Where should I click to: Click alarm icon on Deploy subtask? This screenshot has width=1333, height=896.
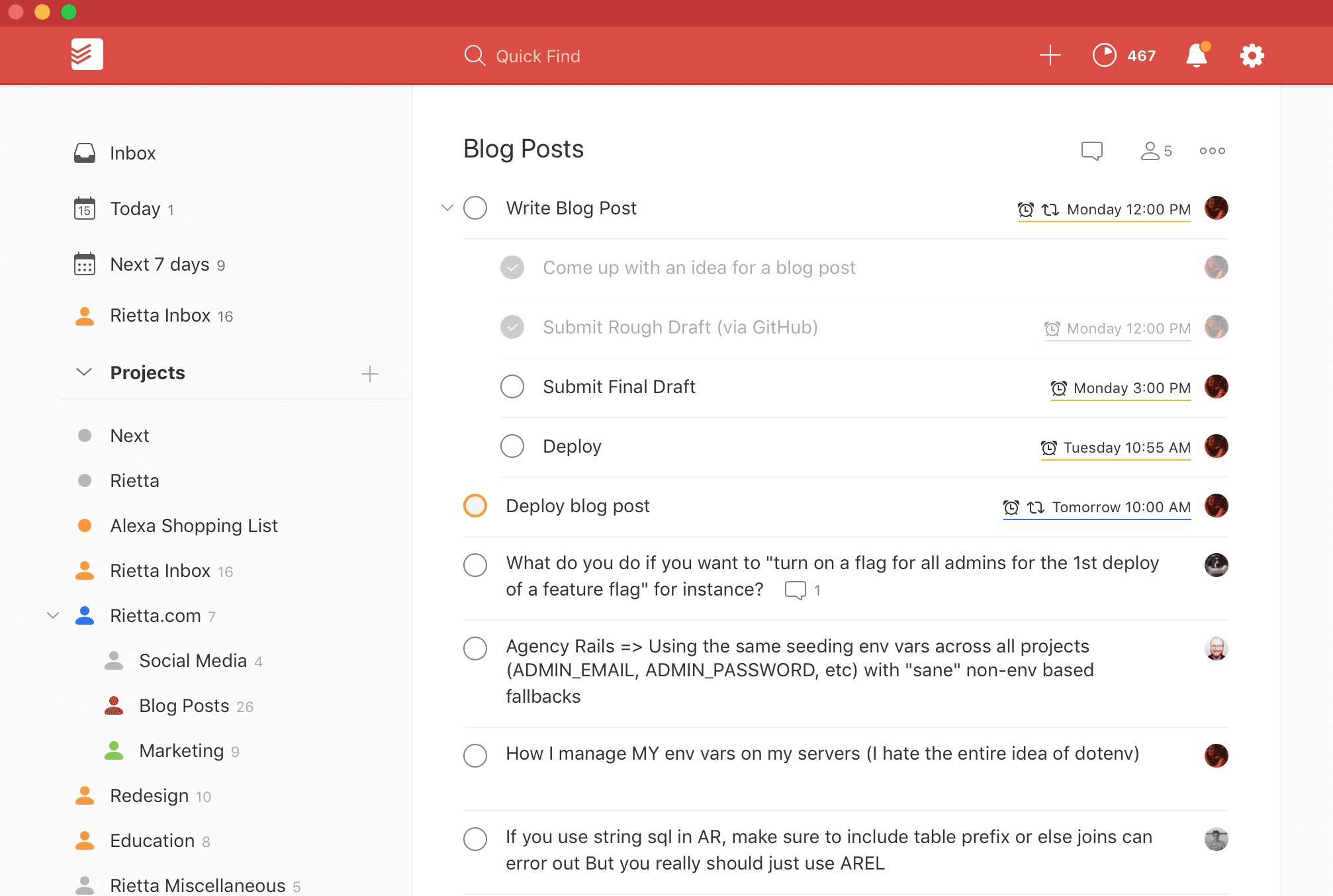coord(1049,448)
